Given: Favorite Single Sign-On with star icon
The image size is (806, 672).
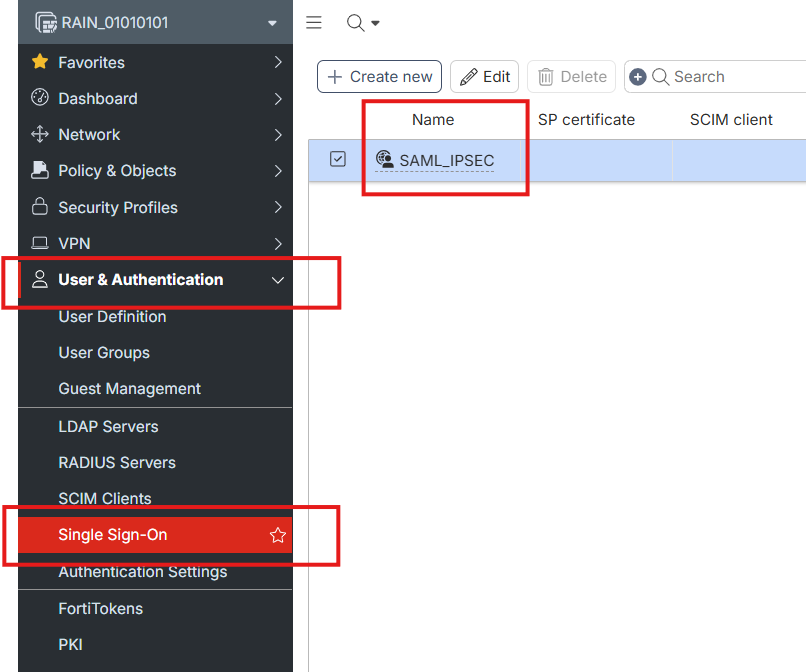Looking at the screenshot, I should click(278, 535).
